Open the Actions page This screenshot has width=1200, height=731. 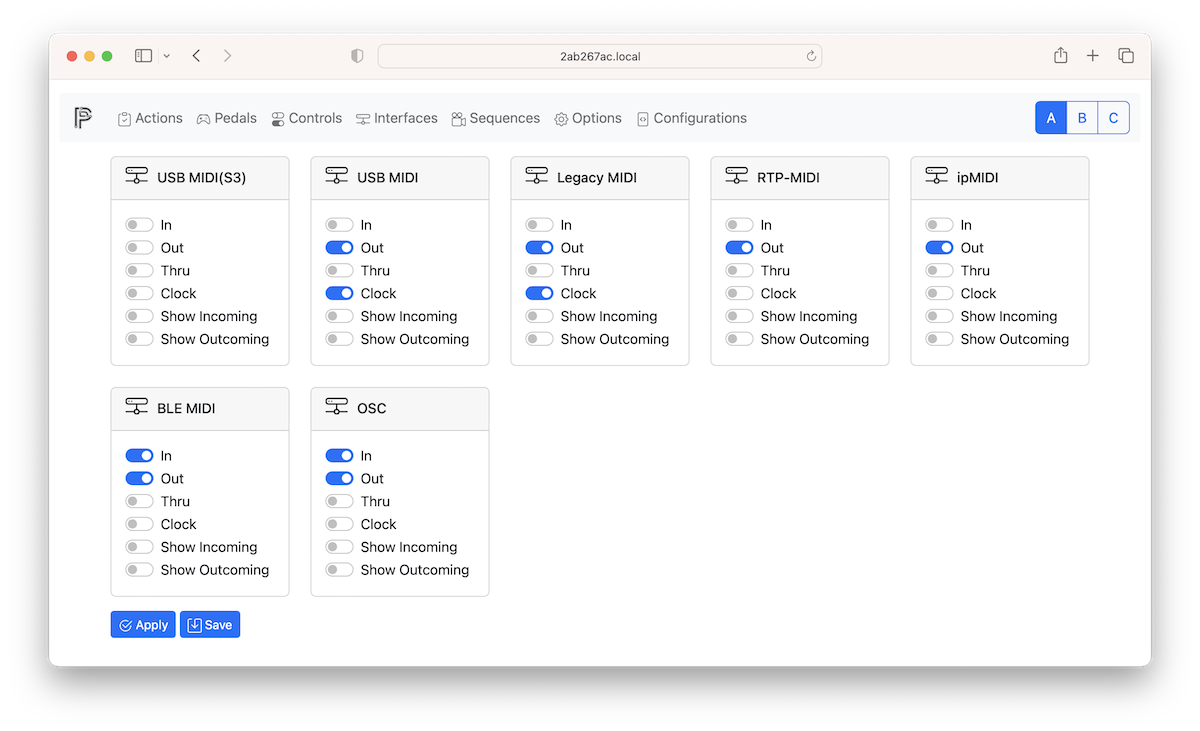[150, 118]
